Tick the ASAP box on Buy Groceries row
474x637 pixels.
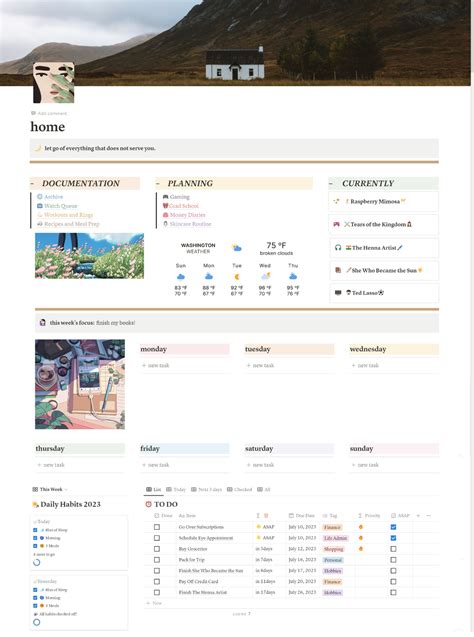[393, 549]
